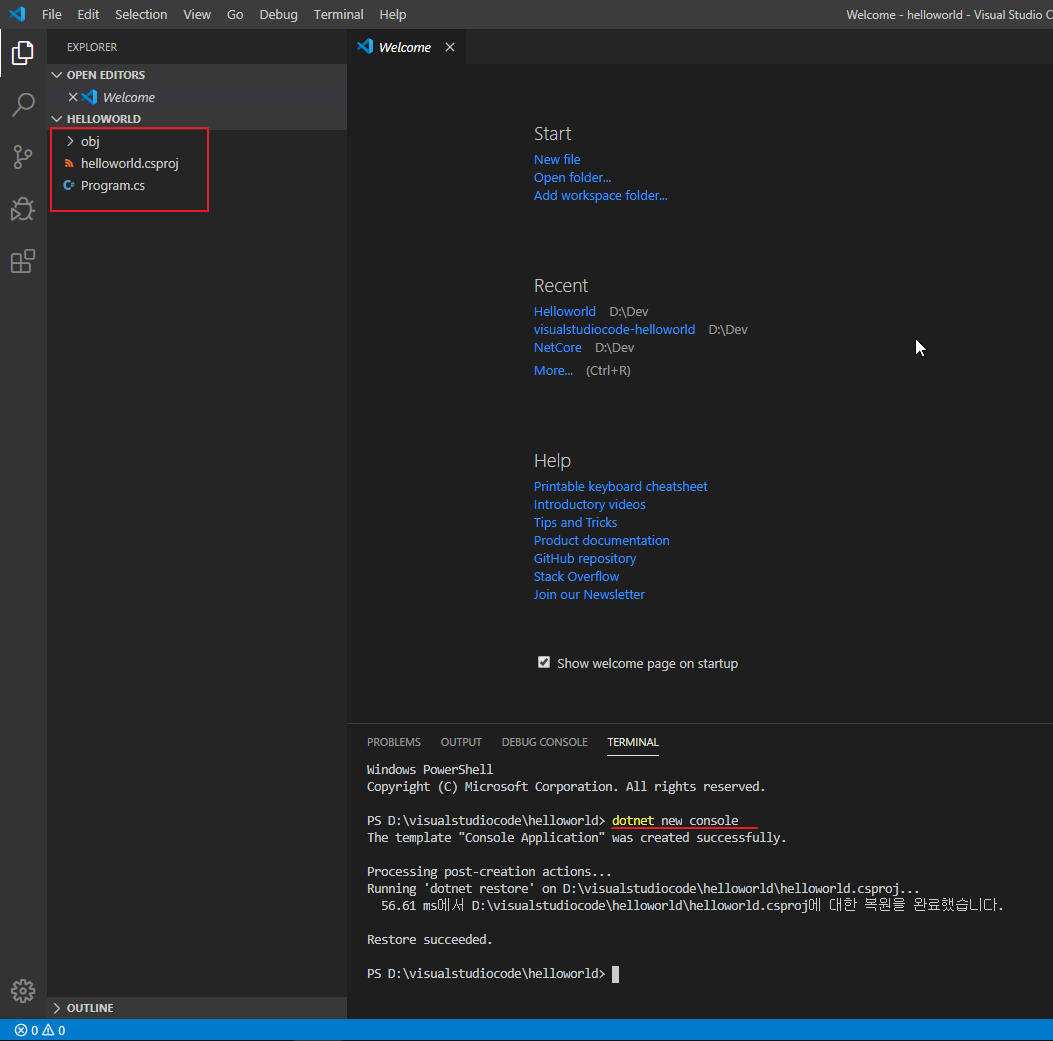Close the Welcome editor tab

tap(450, 47)
